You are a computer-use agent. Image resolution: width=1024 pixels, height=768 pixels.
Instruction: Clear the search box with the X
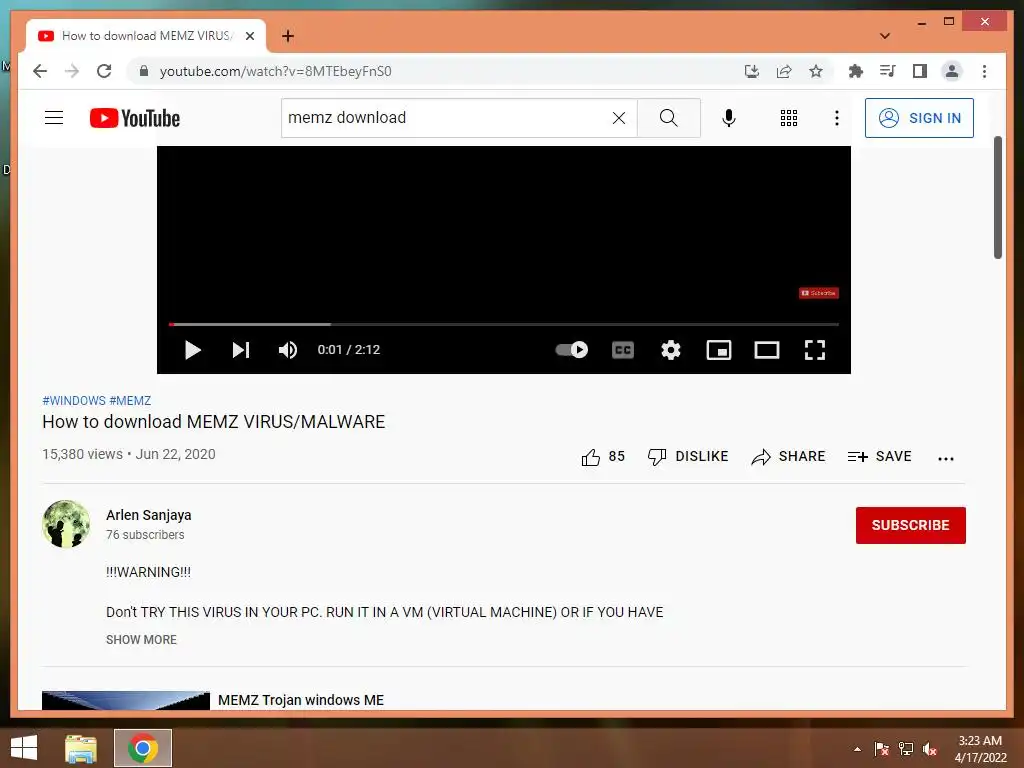(x=618, y=118)
